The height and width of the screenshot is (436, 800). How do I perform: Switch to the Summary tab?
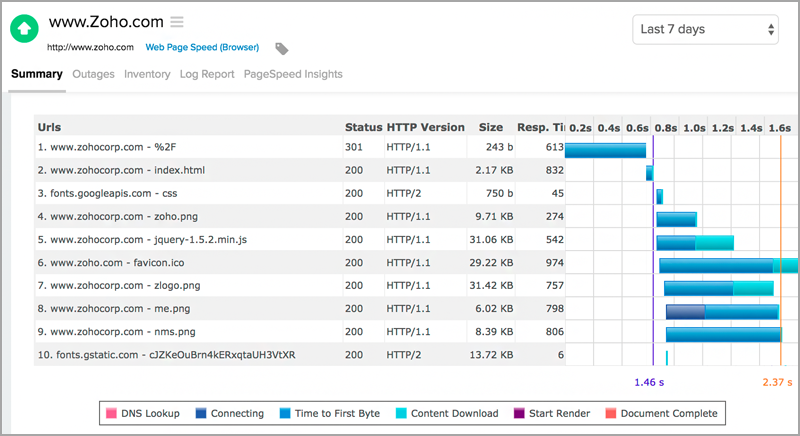[x=37, y=74]
